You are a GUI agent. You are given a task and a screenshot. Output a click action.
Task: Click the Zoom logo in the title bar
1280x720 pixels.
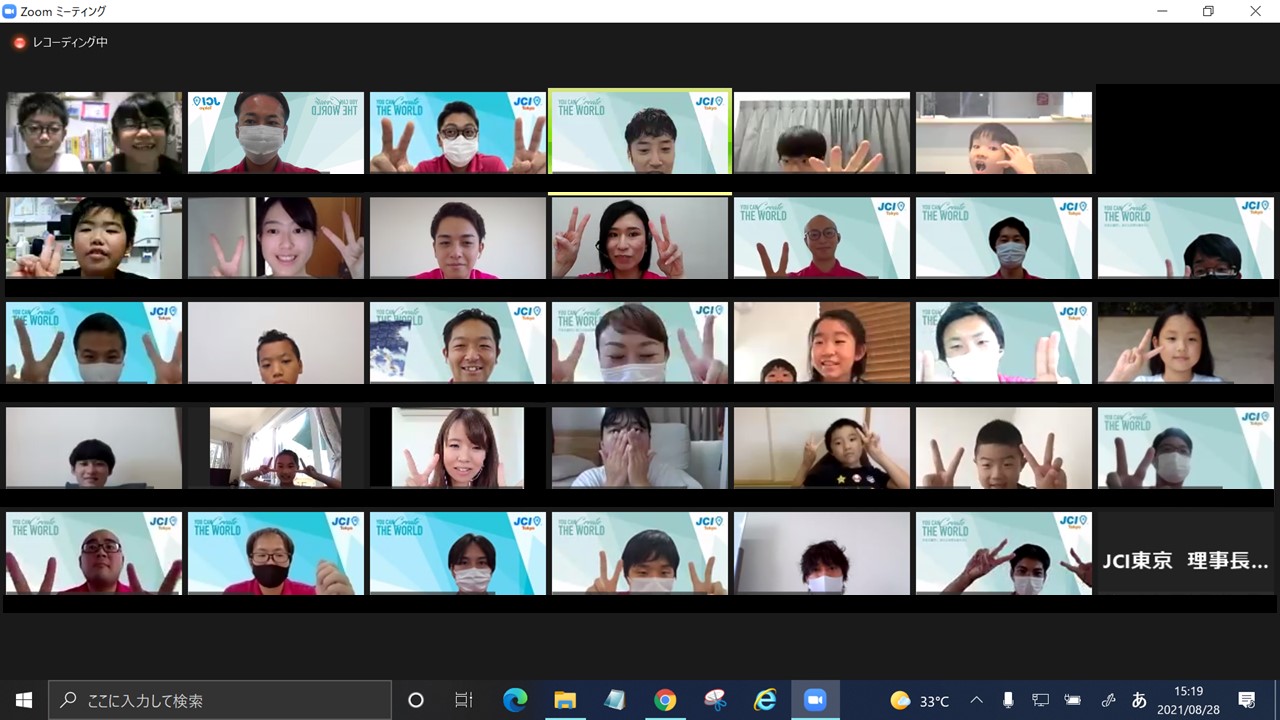click(11, 11)
